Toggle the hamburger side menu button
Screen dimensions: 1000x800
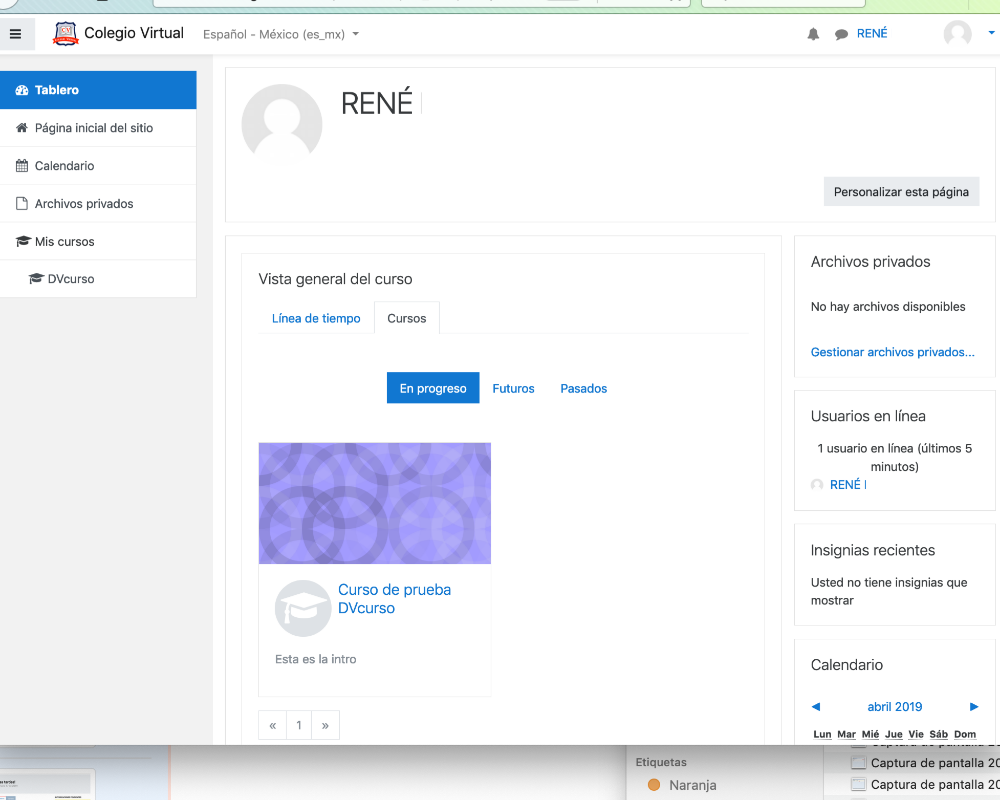pyautogui.click(x=15, y=34)
